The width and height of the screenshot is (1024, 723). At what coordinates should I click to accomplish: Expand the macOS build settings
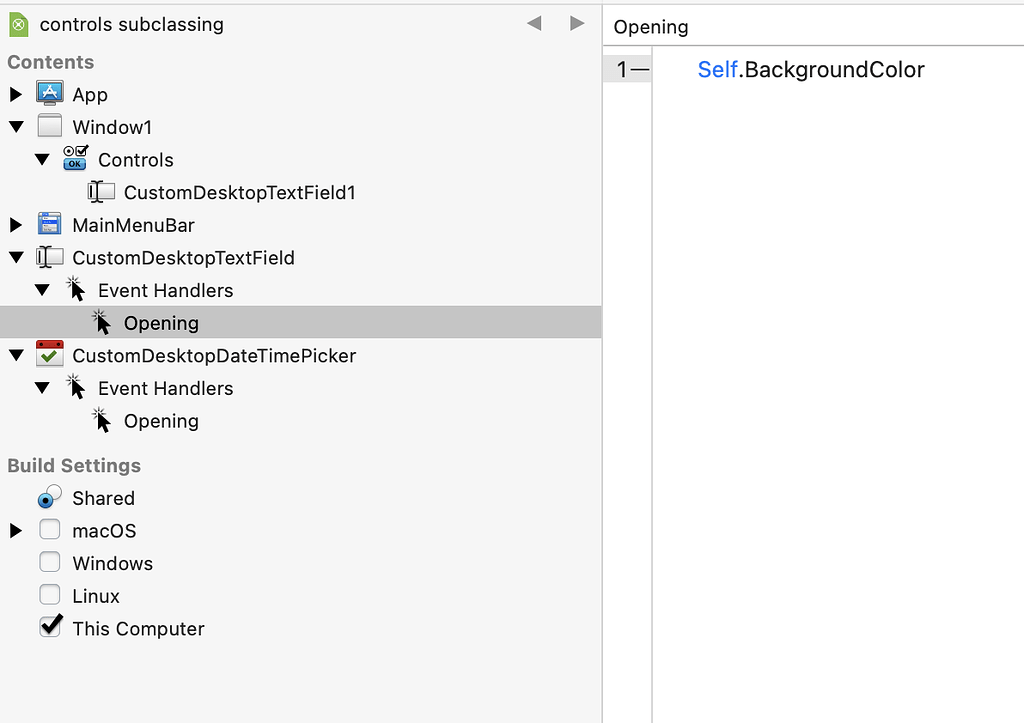tap(15, 530)
